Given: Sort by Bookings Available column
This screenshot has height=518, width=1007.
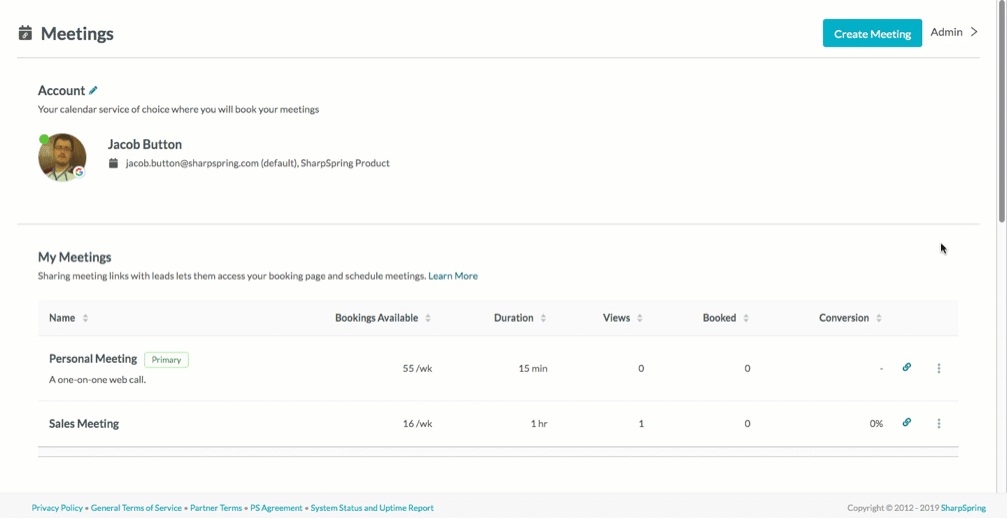Looking at the screenshot, I should click(x=428, y=318).
